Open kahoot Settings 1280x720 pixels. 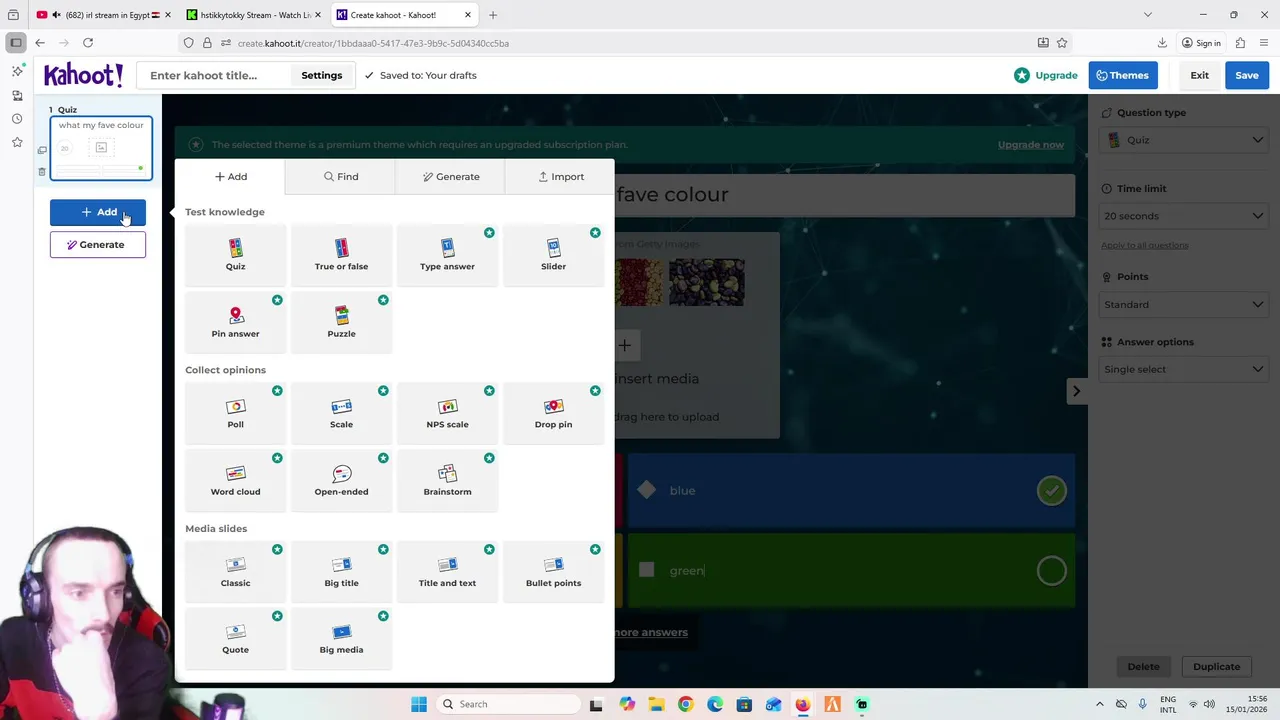point(322,75)
